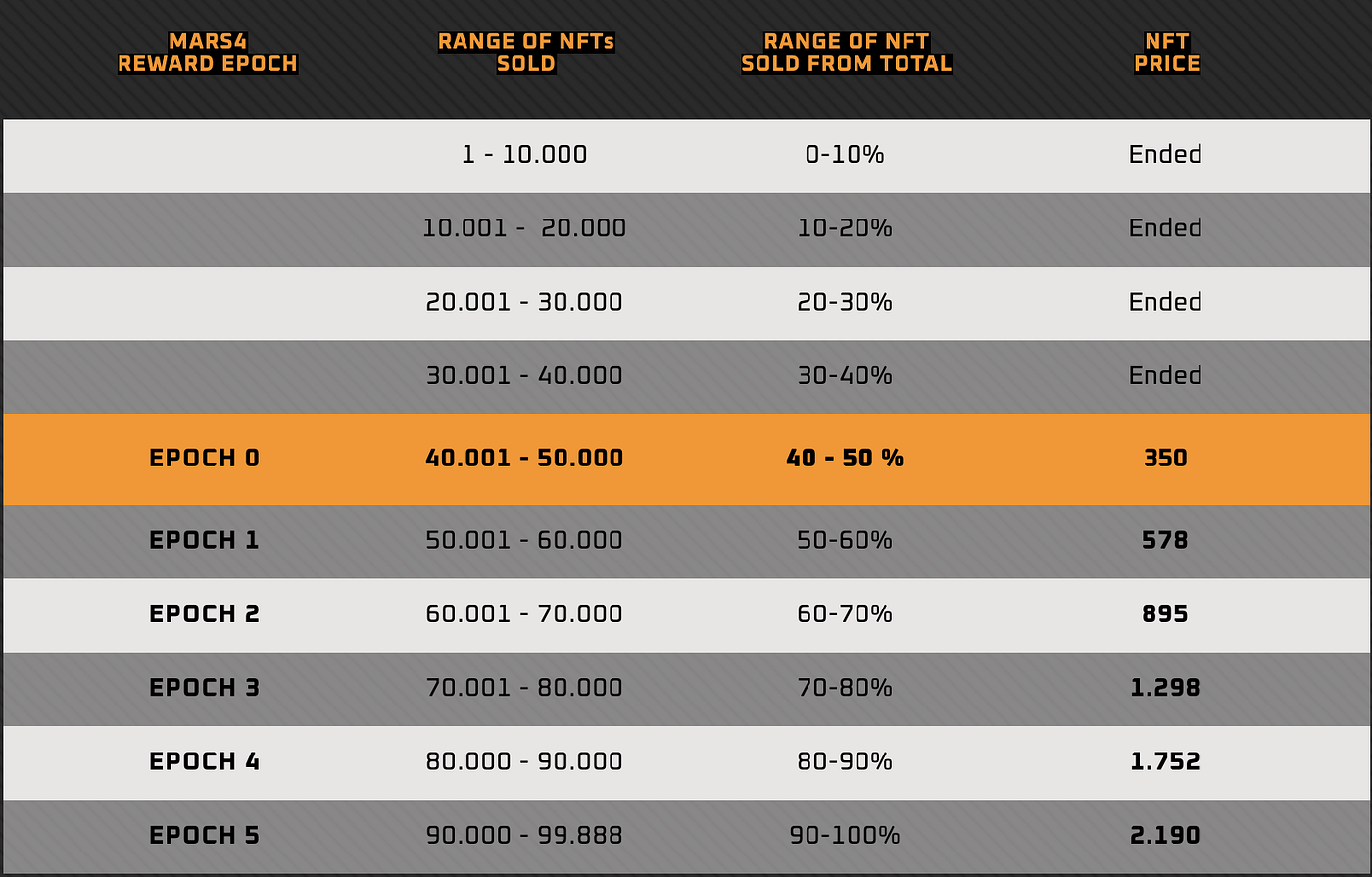Screen dimensions: 1372x877
Task: Select the EPOCH 3 row label
Action: pyautogui.click(x=204, y=687)
